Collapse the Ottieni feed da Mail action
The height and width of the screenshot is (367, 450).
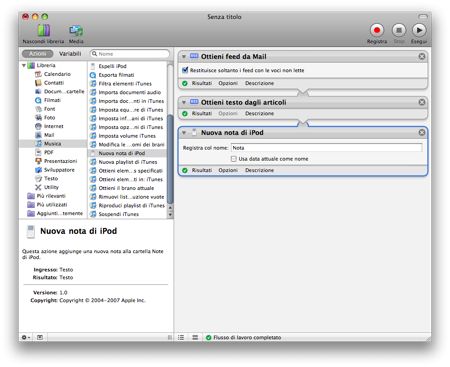(x=184, y=57)
